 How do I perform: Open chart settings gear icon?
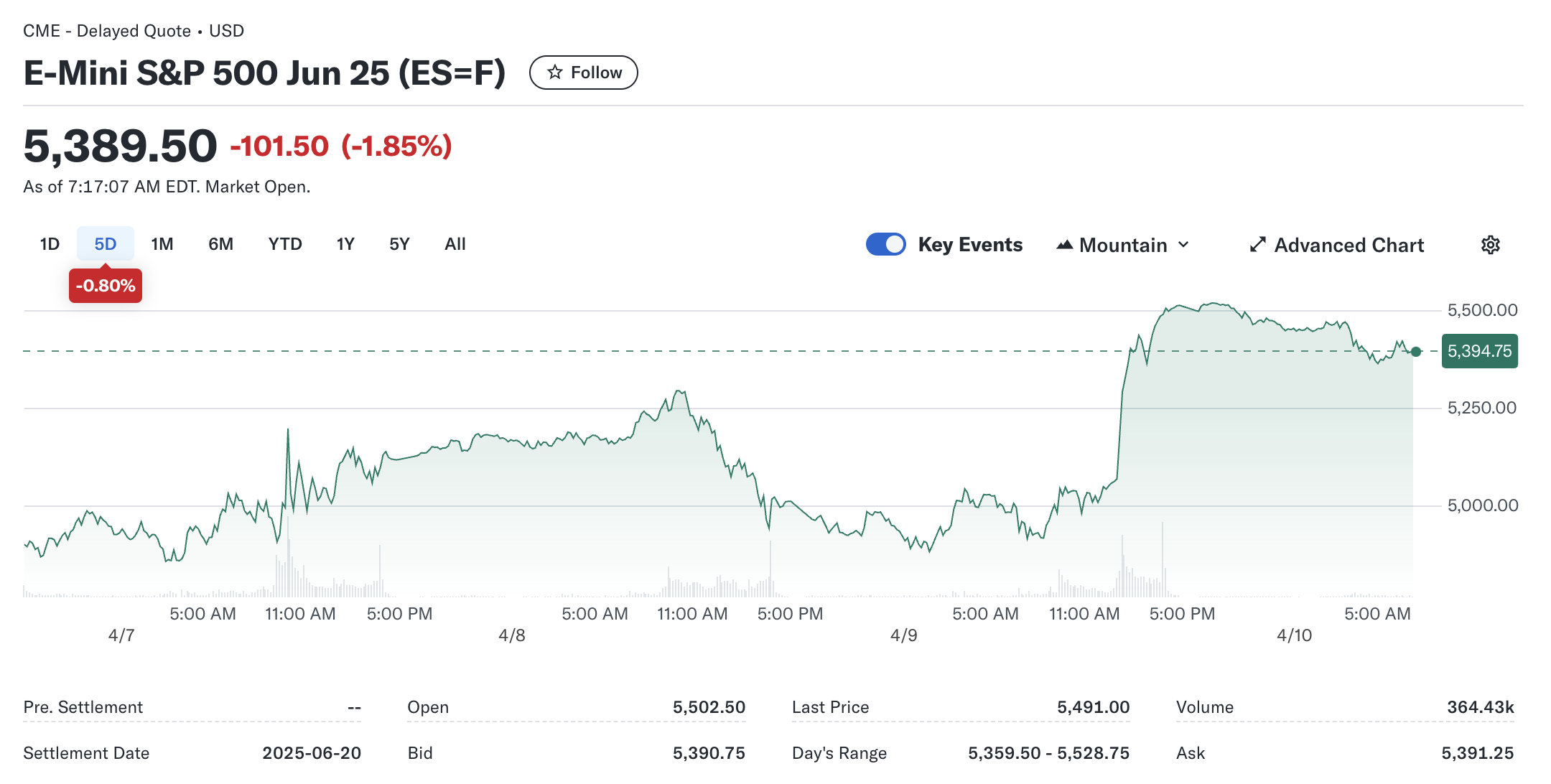pyautogui.click(x=1490, y=245)
